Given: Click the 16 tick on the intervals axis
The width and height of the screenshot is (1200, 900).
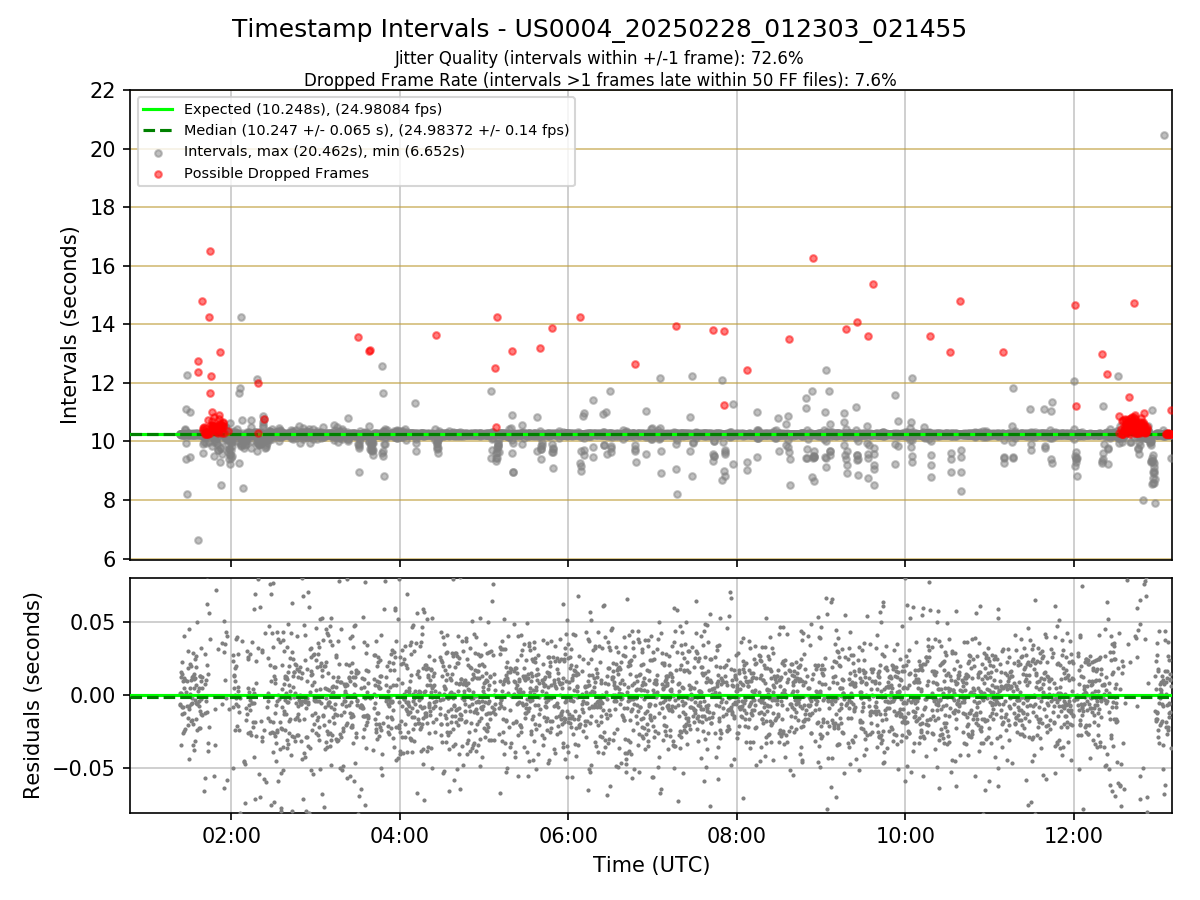Looking at the screenshot, I should pyautogui.click(x=106, y=266).
